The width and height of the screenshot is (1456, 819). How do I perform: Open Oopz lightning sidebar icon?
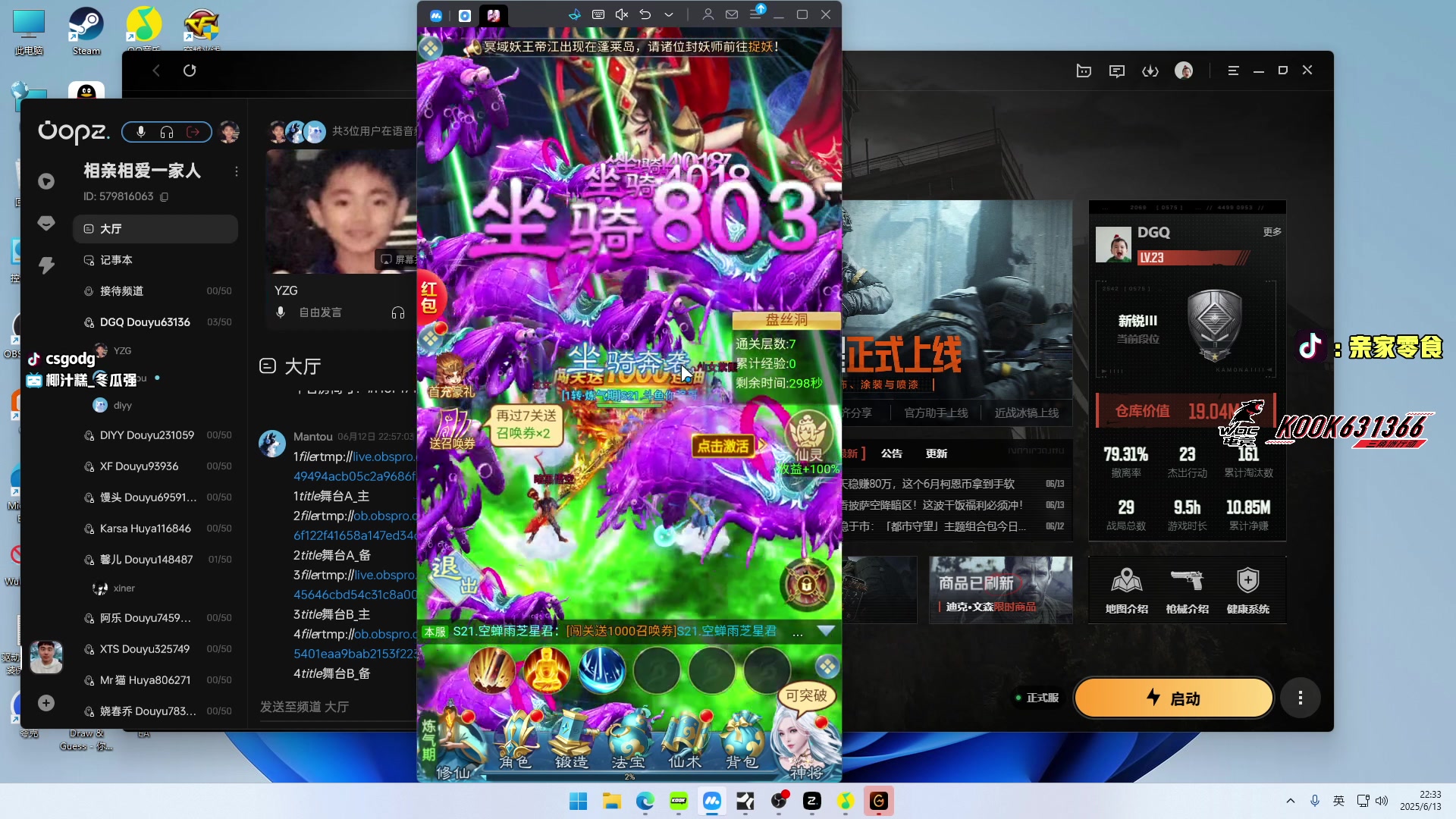[46, 265]
